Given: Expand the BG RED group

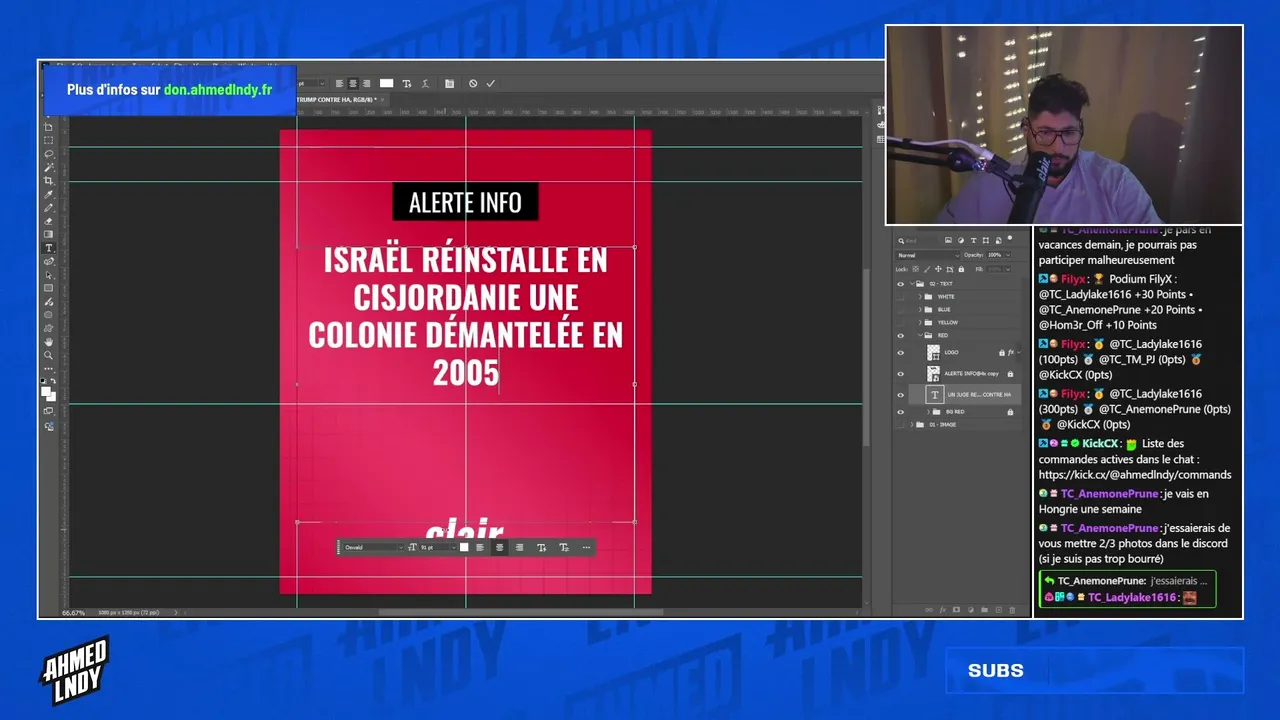Looking at the screenshot, I should [928, 412].
